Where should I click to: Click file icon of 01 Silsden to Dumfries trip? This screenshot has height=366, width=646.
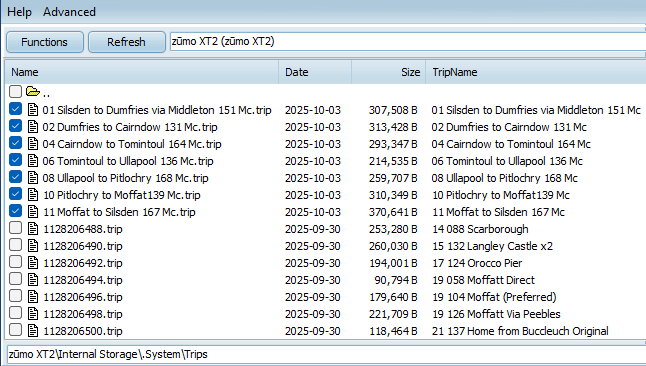33,110
